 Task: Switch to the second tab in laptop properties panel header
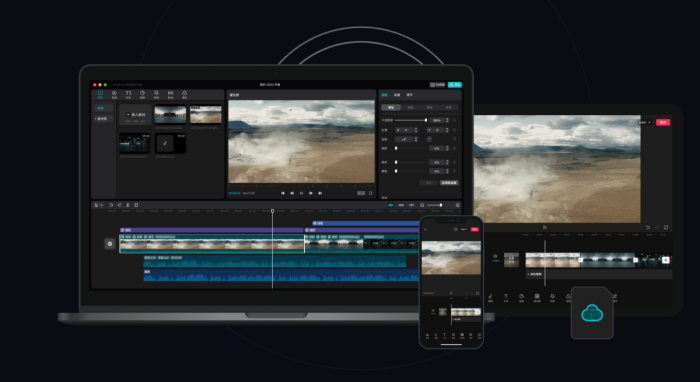click(x=397, y=95)
